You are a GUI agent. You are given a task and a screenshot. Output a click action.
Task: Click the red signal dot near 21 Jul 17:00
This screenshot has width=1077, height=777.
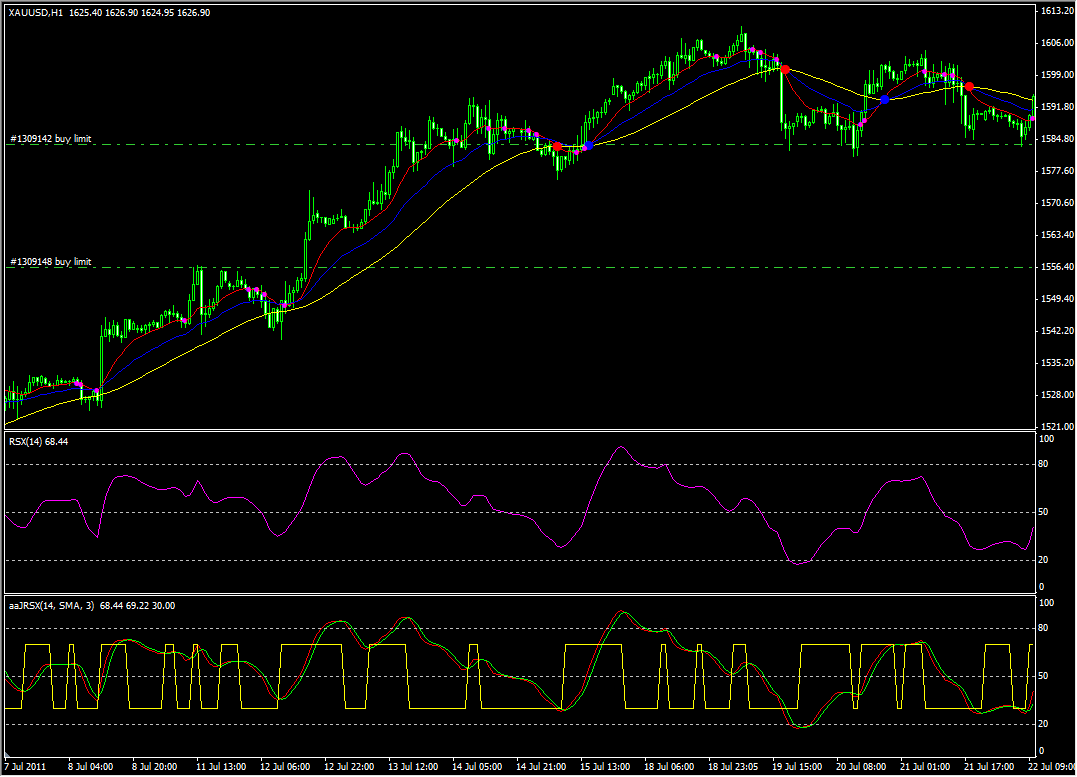(969, 87)
